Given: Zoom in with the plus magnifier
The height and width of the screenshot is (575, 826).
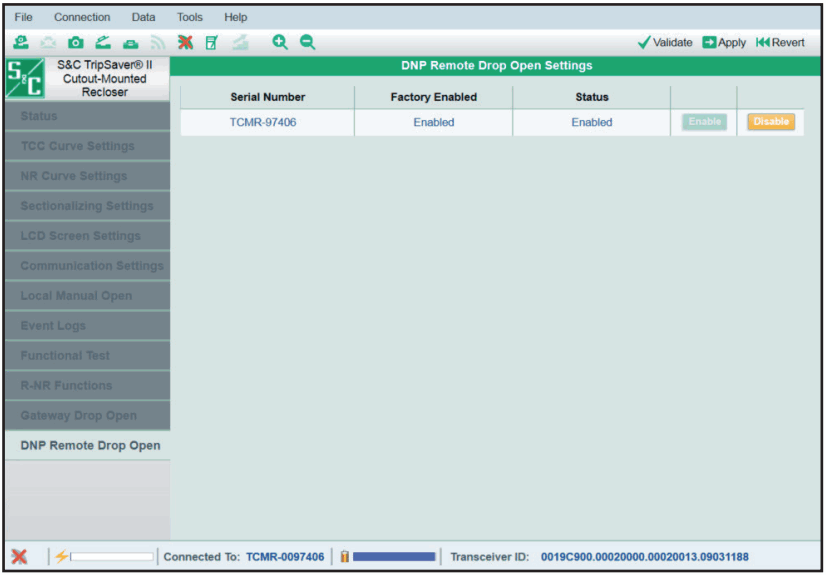Looking at the screenshot, I should [x=280, y=42].
